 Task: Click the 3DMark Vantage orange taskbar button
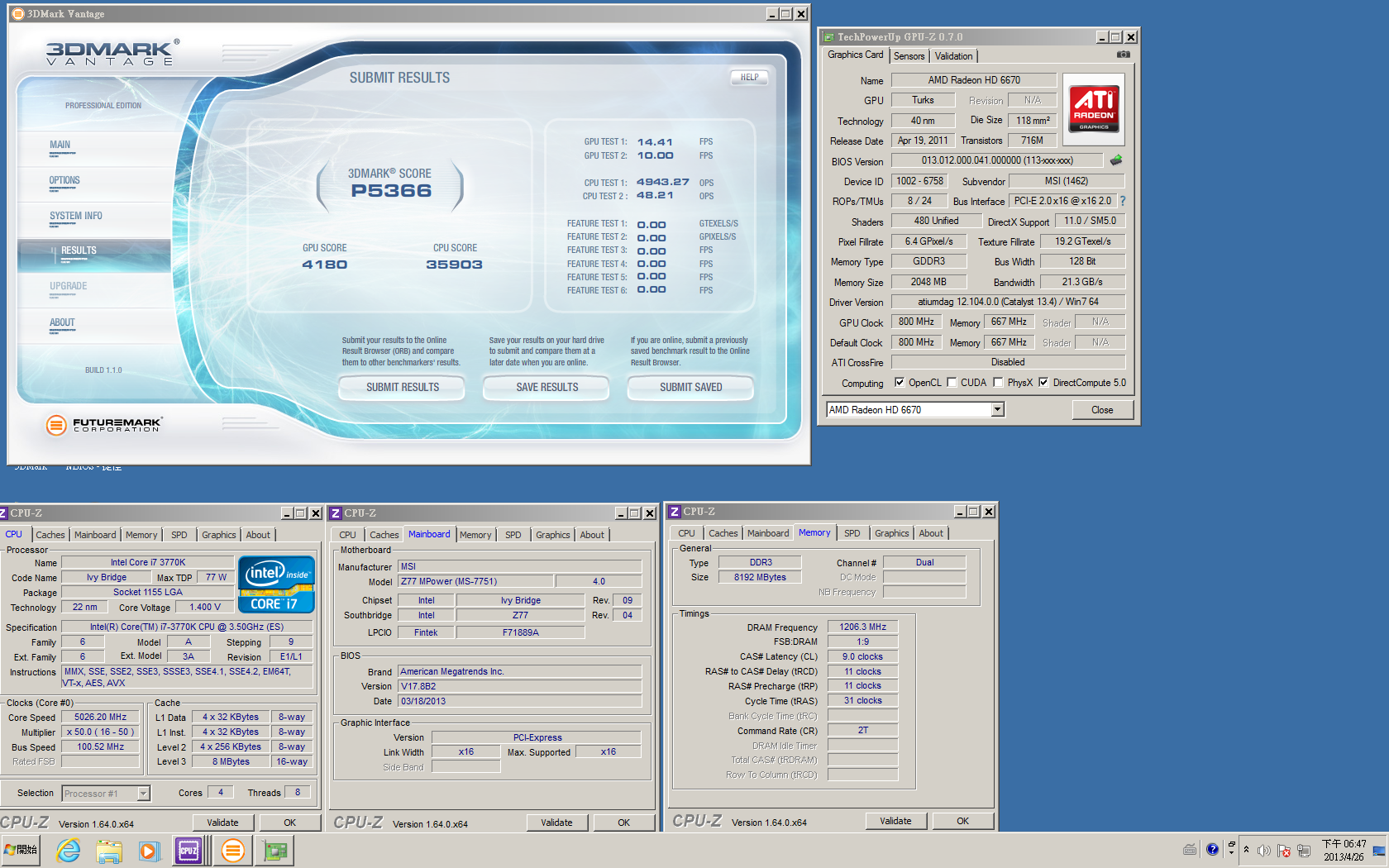[233, 850]
